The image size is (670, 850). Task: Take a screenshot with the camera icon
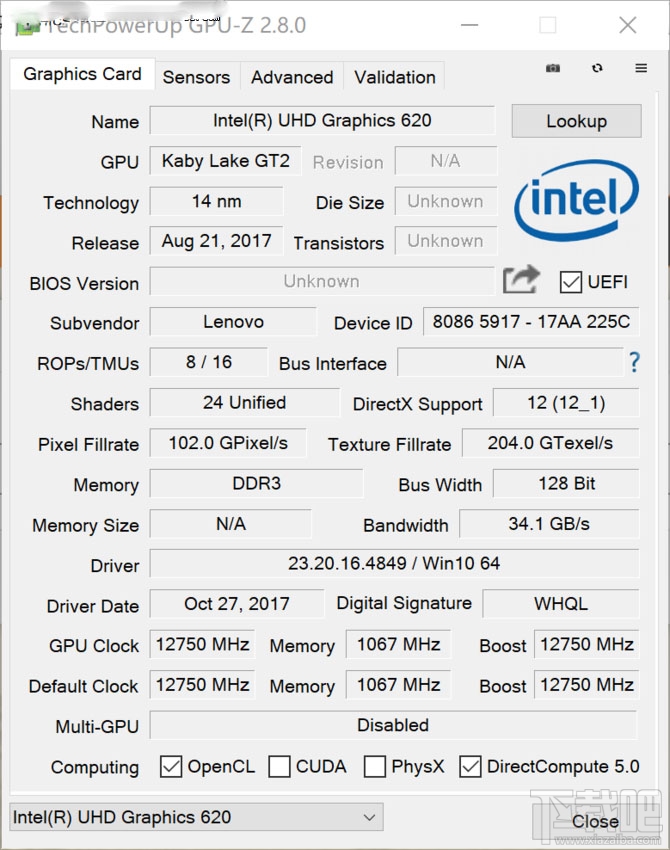pos(553,68)
